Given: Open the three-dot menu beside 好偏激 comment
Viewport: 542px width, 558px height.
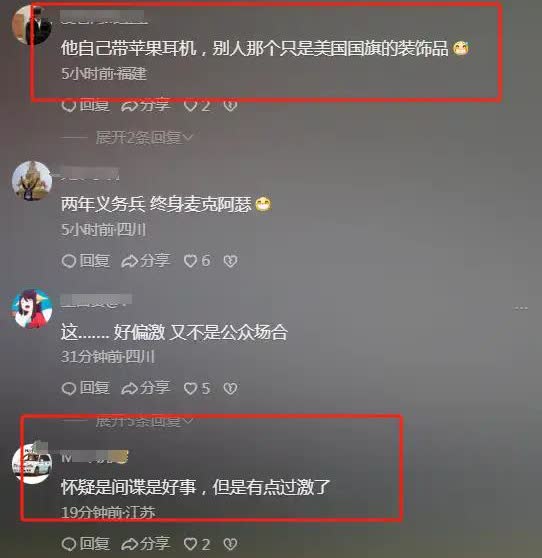Looking at the screenshot, I should pos(521,308).
